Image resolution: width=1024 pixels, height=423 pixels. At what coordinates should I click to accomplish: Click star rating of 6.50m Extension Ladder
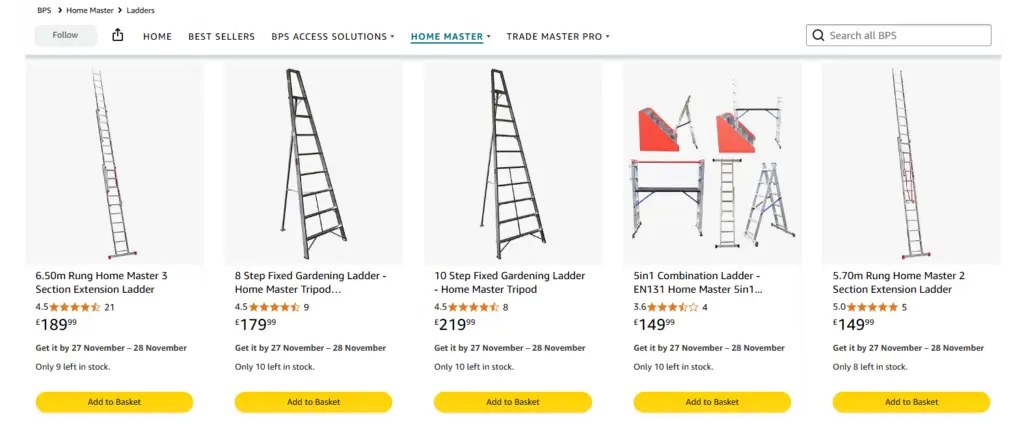tap(75, 307)
